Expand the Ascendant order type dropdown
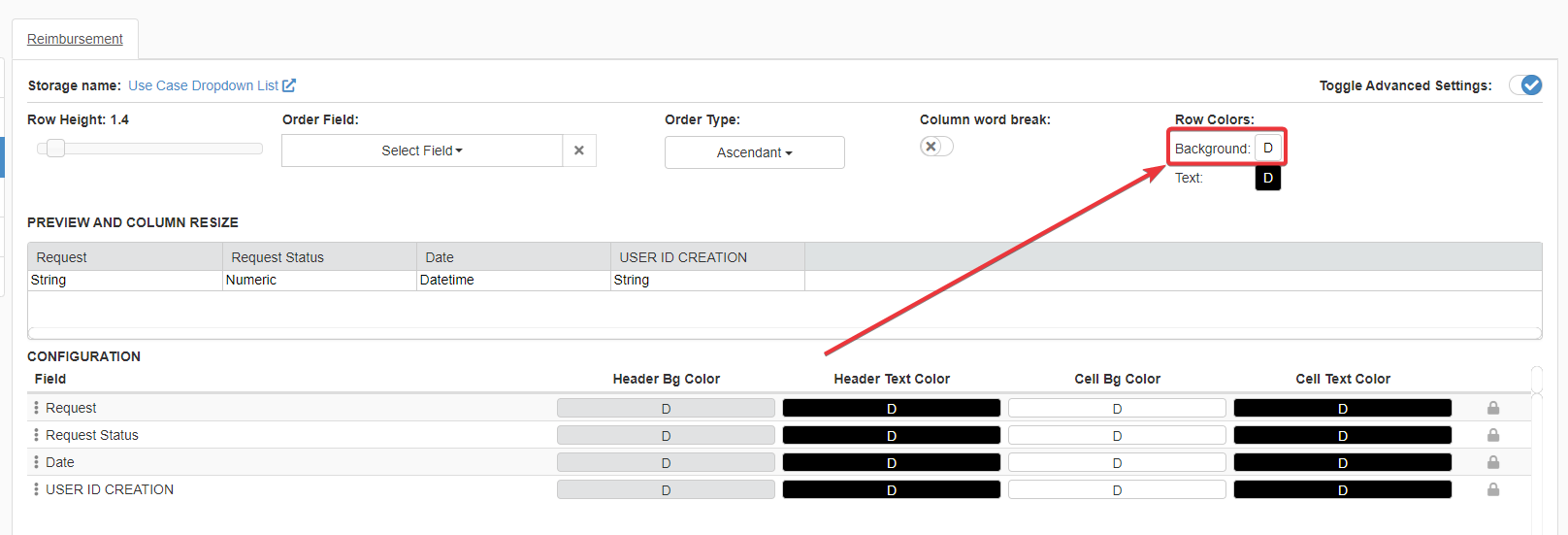1568x535 pixels. 754,152
